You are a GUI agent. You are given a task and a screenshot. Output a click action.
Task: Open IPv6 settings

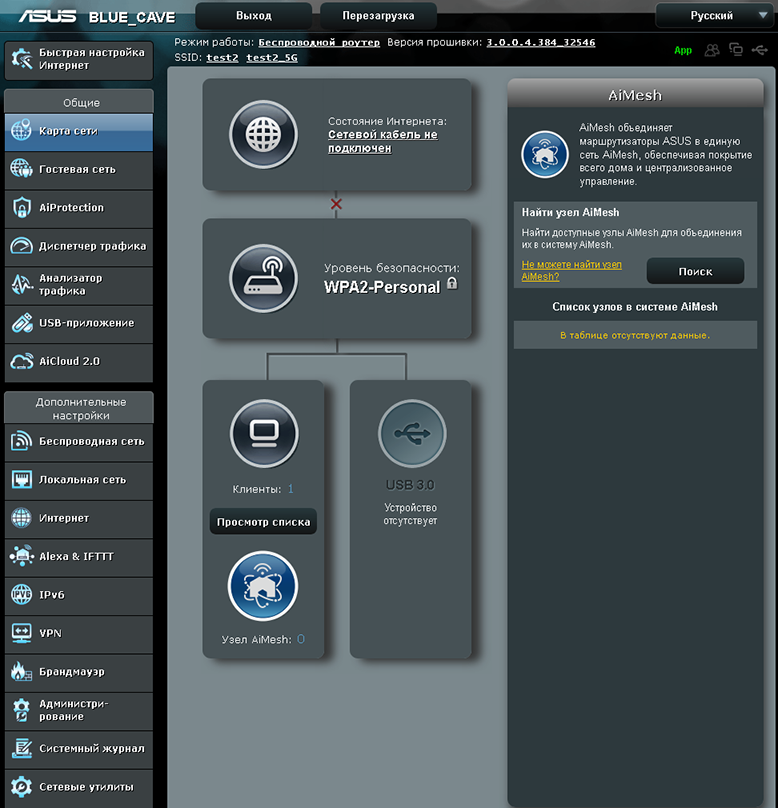pos(79,595)
